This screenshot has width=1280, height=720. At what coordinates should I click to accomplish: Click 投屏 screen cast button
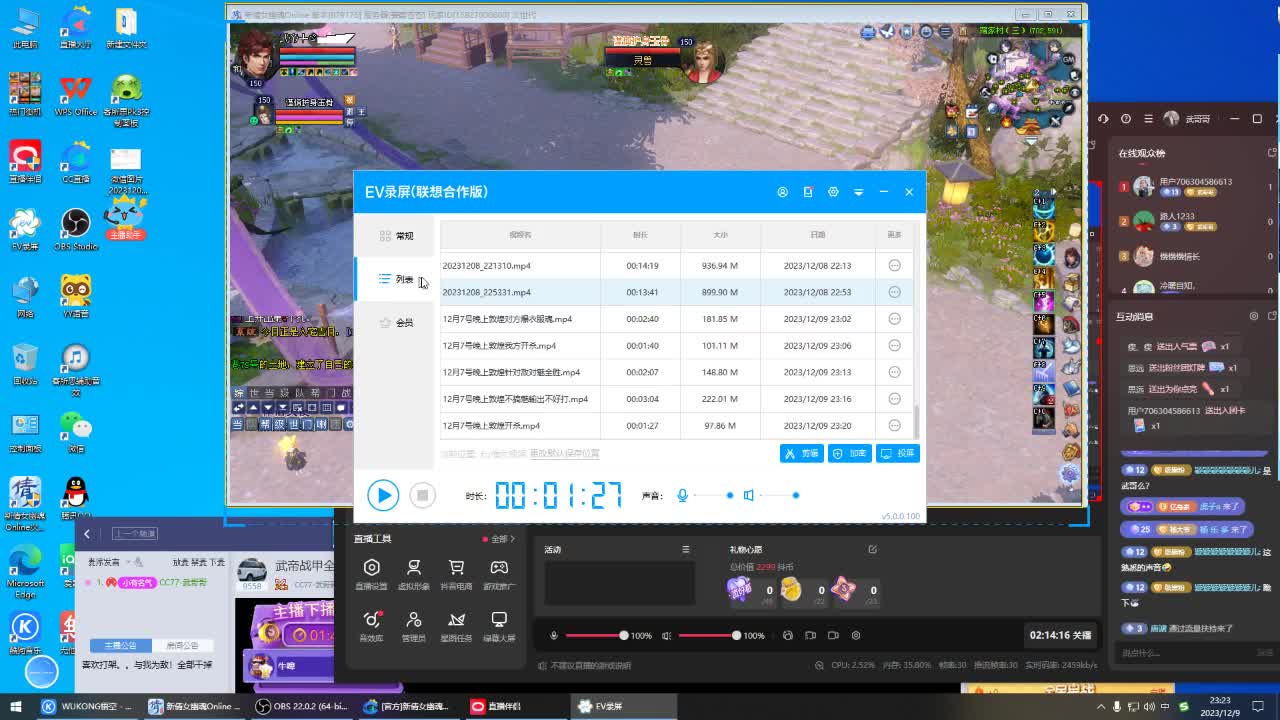[898, 453]
